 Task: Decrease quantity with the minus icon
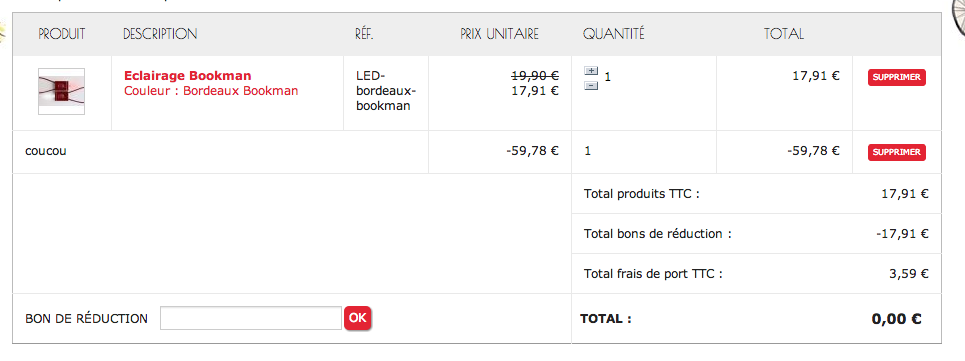(591, 85)
